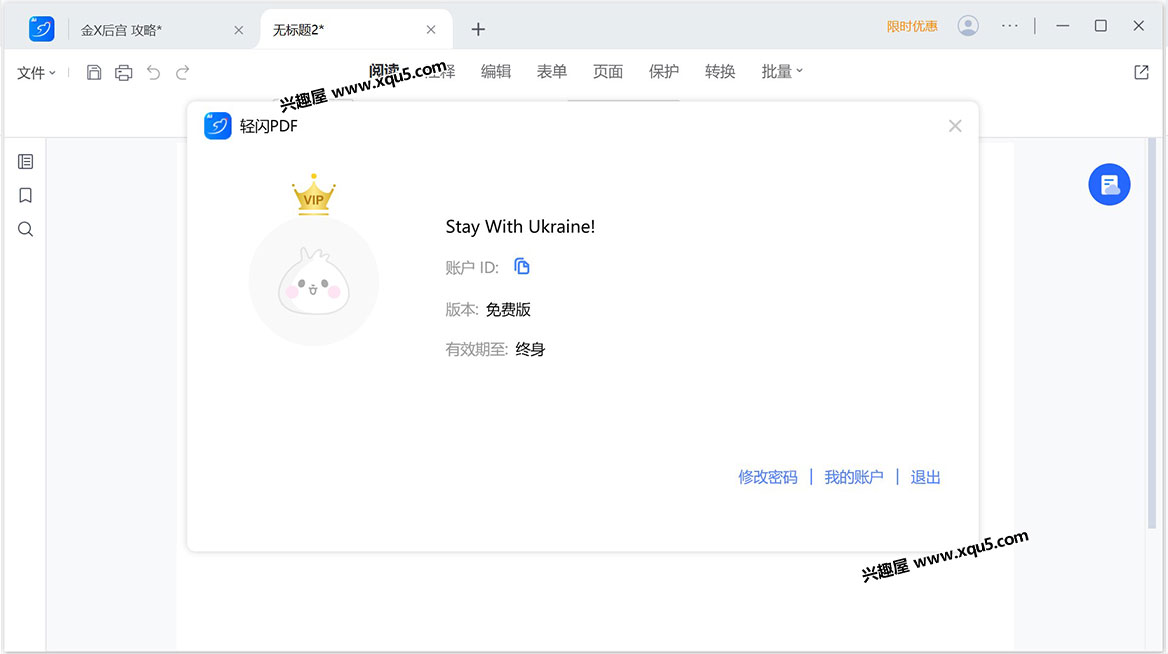Screen dimensions: 1168x654
Task: Click the vertical scrollbar on the right
Action: coord(1152,335)
